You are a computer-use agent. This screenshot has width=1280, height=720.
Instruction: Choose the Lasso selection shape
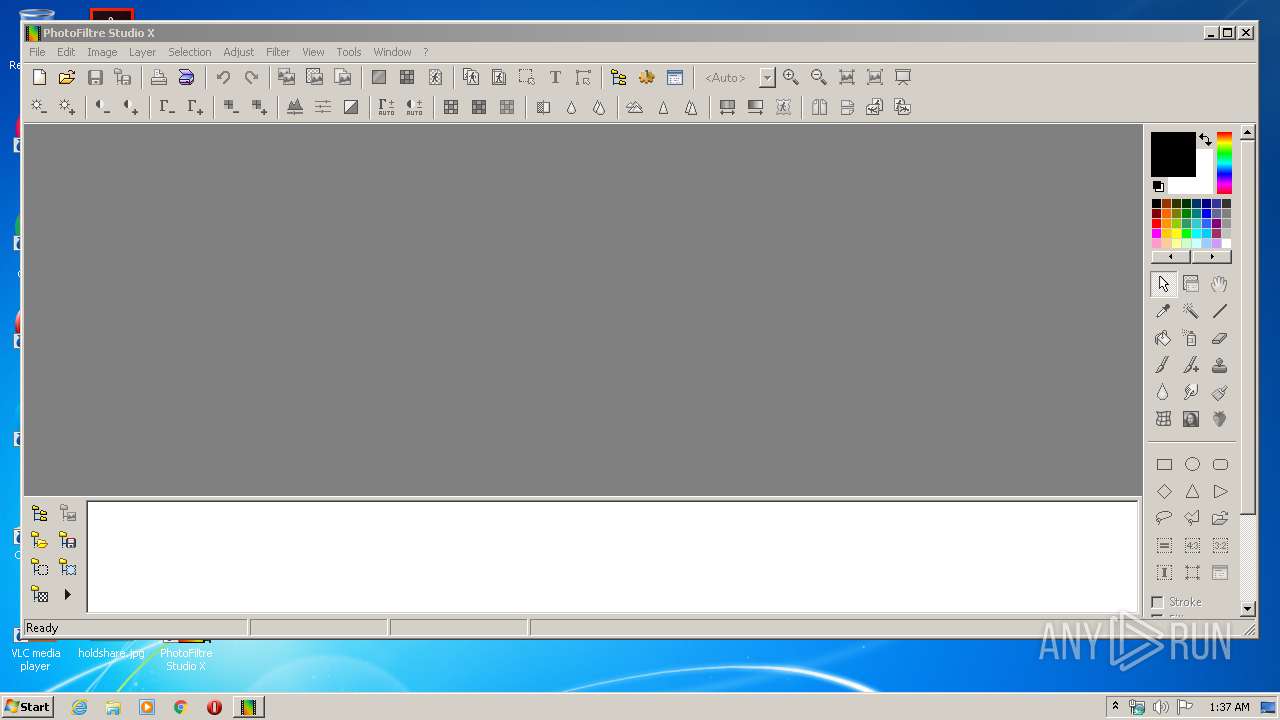(1164, 518)
